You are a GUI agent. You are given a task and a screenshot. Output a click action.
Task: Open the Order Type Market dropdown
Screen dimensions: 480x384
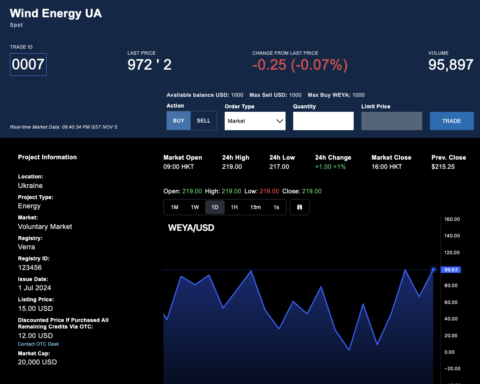[x=255, y=121]
